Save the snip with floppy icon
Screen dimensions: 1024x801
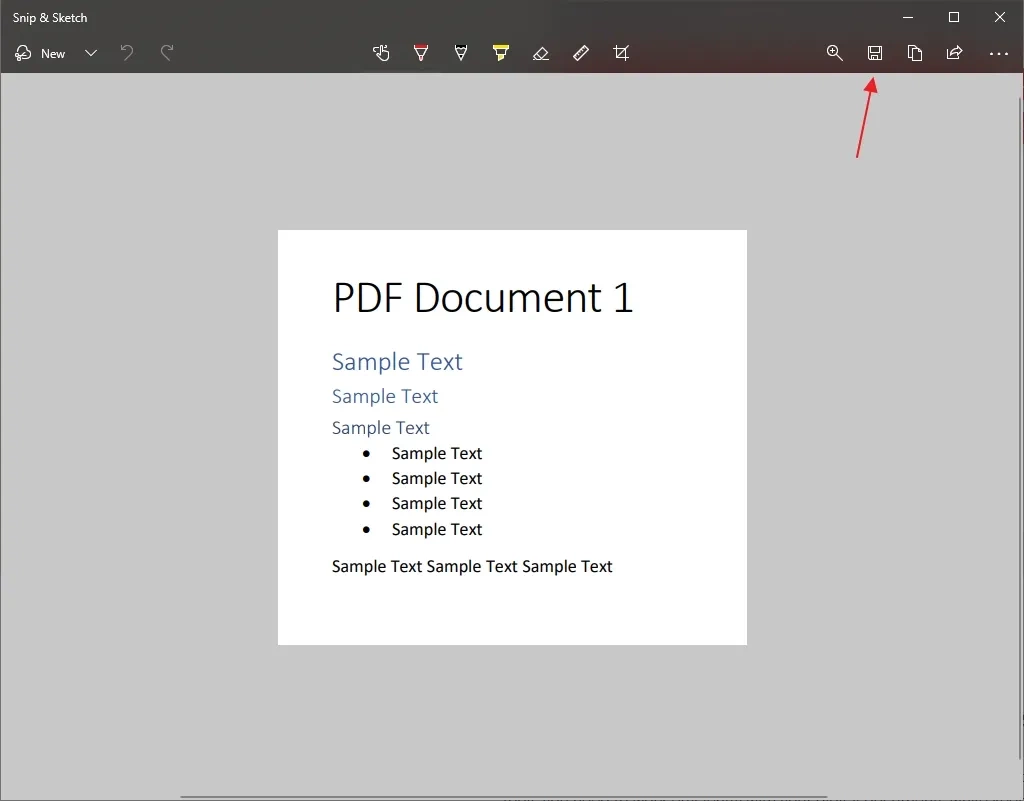(874, 53)
